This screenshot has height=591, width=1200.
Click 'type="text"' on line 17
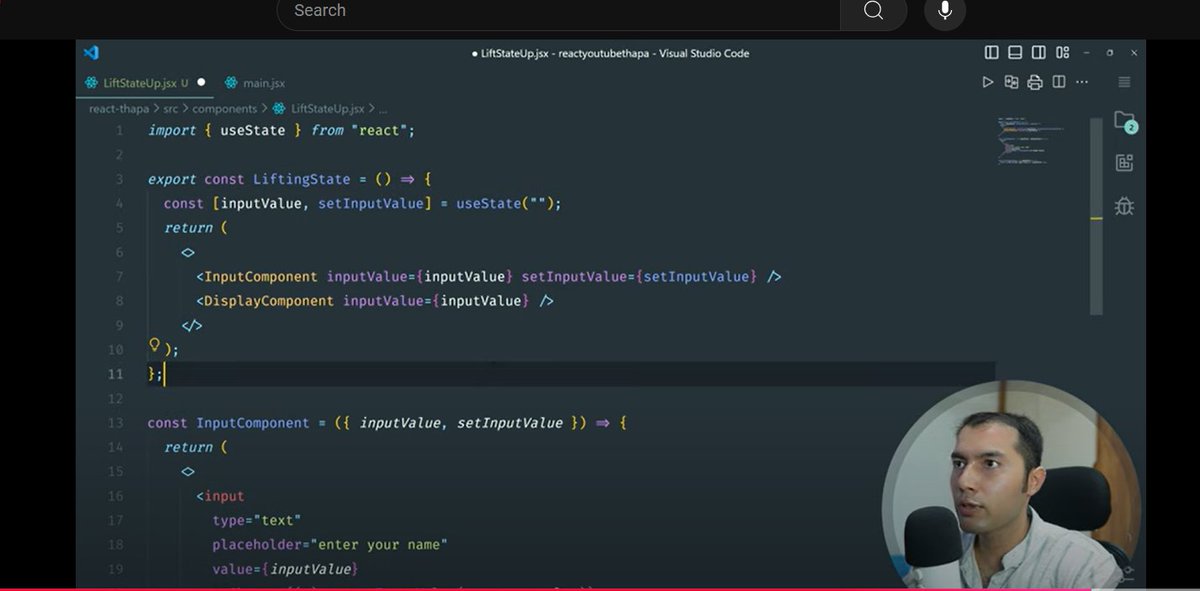point(257,521)
